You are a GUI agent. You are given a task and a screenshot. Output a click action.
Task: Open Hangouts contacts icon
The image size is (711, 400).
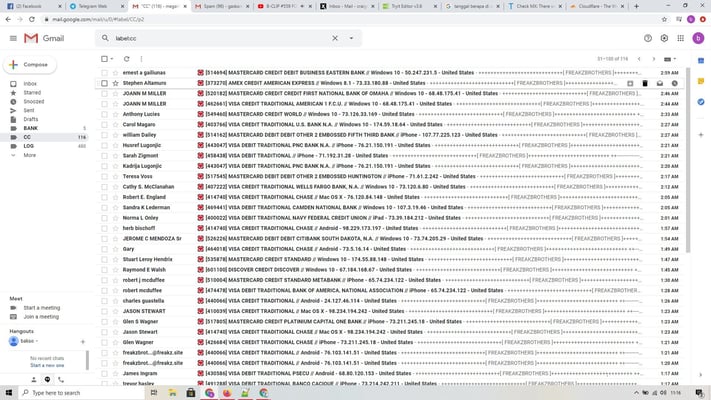coord(34,380)
